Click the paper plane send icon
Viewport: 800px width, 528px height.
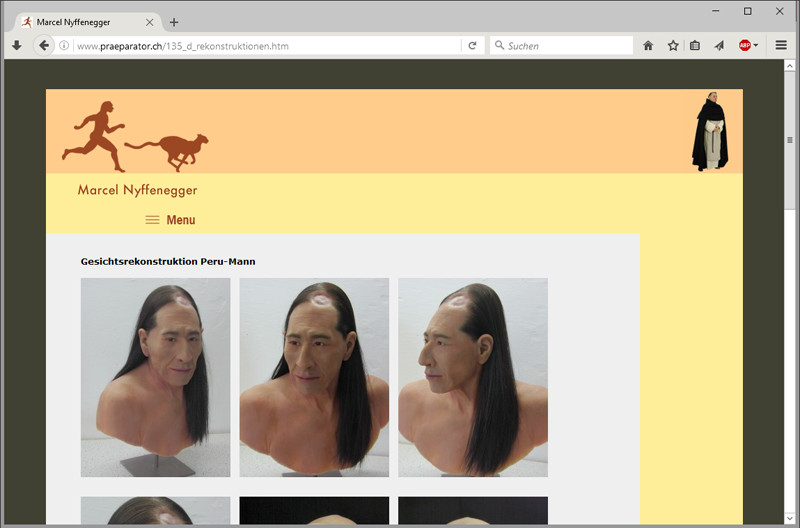point(719,45)
